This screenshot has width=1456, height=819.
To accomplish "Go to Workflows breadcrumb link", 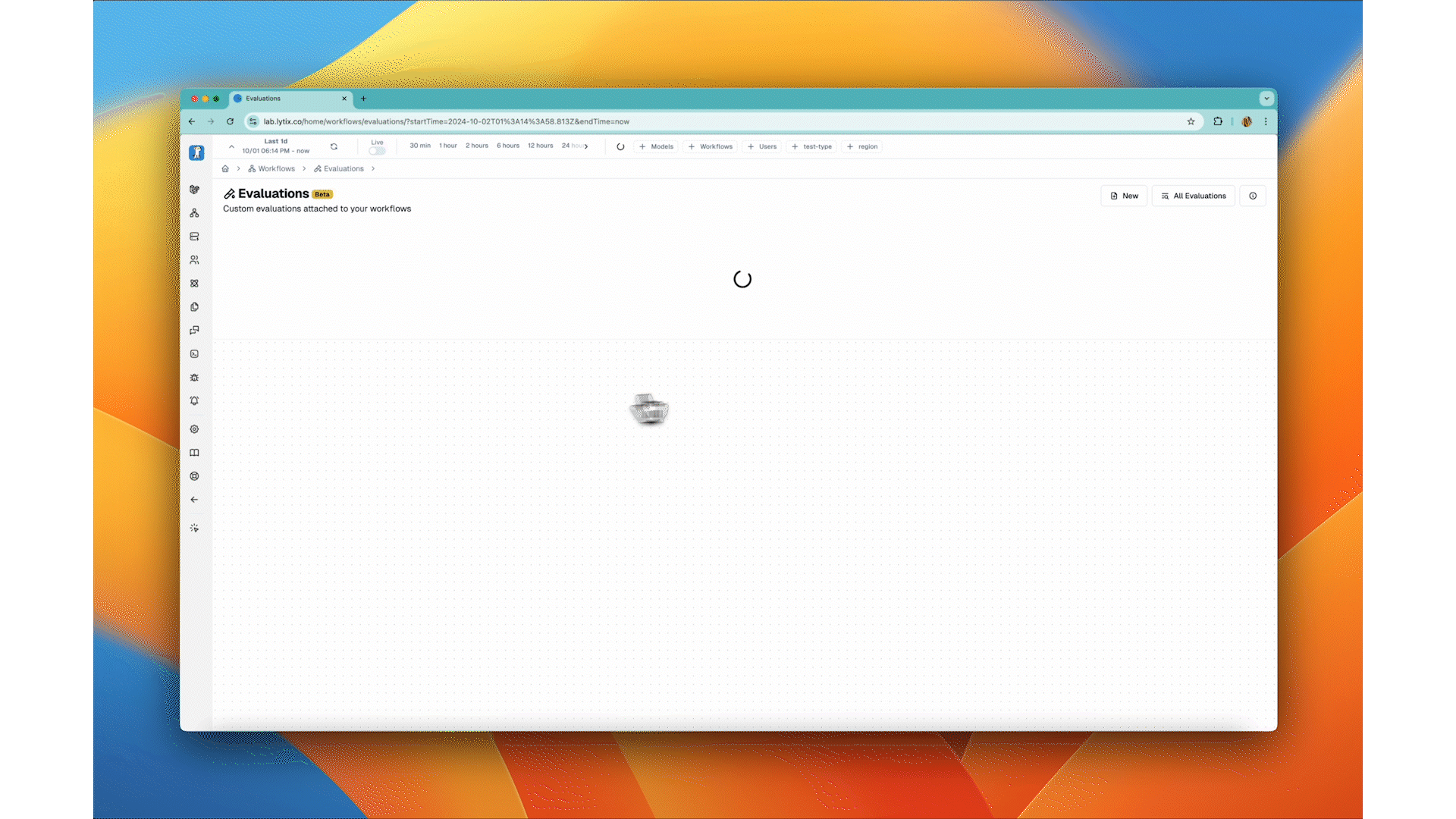I will coord(271,168).
